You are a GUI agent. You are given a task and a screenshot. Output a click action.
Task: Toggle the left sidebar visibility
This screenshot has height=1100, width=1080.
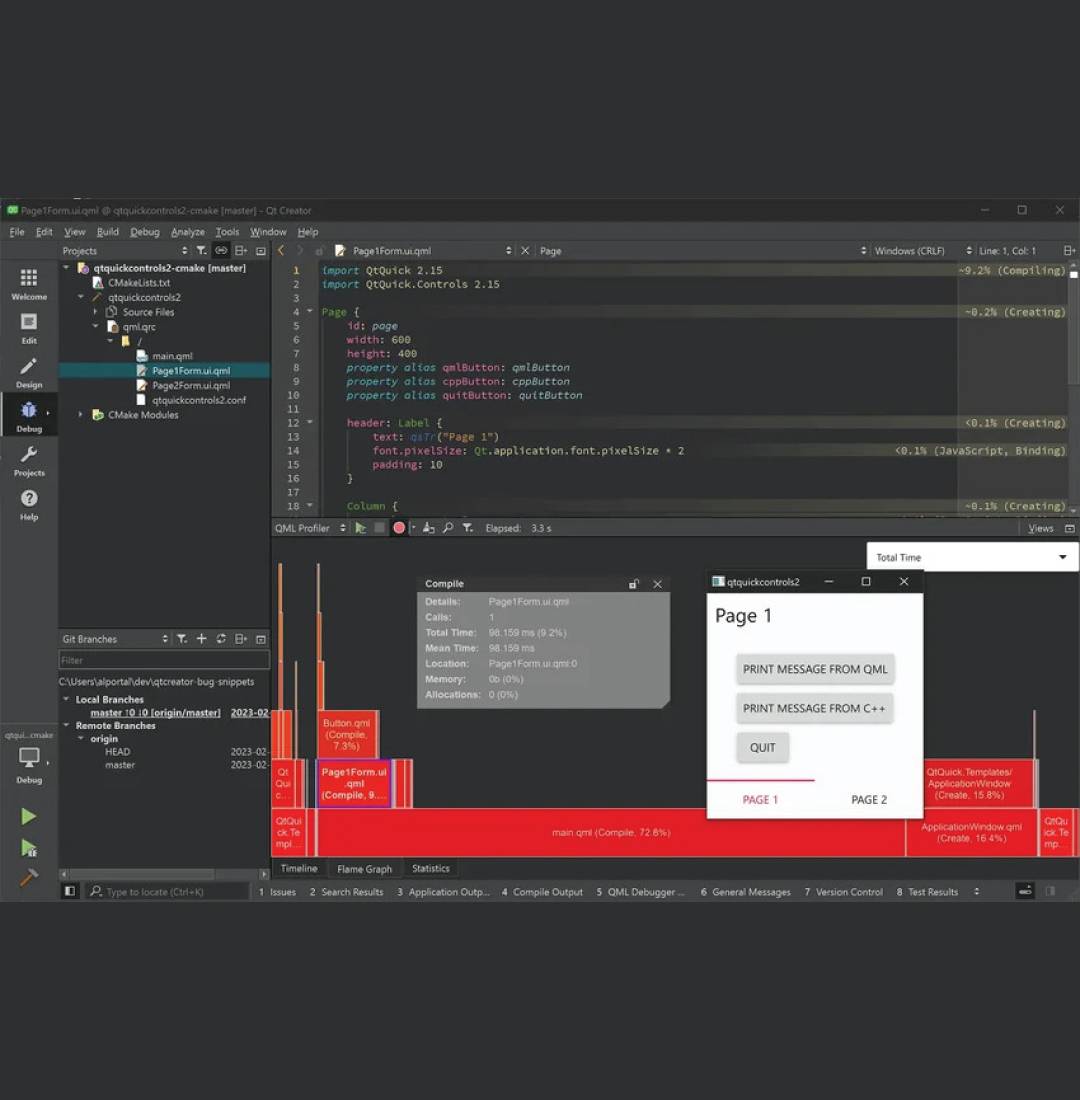69,891
